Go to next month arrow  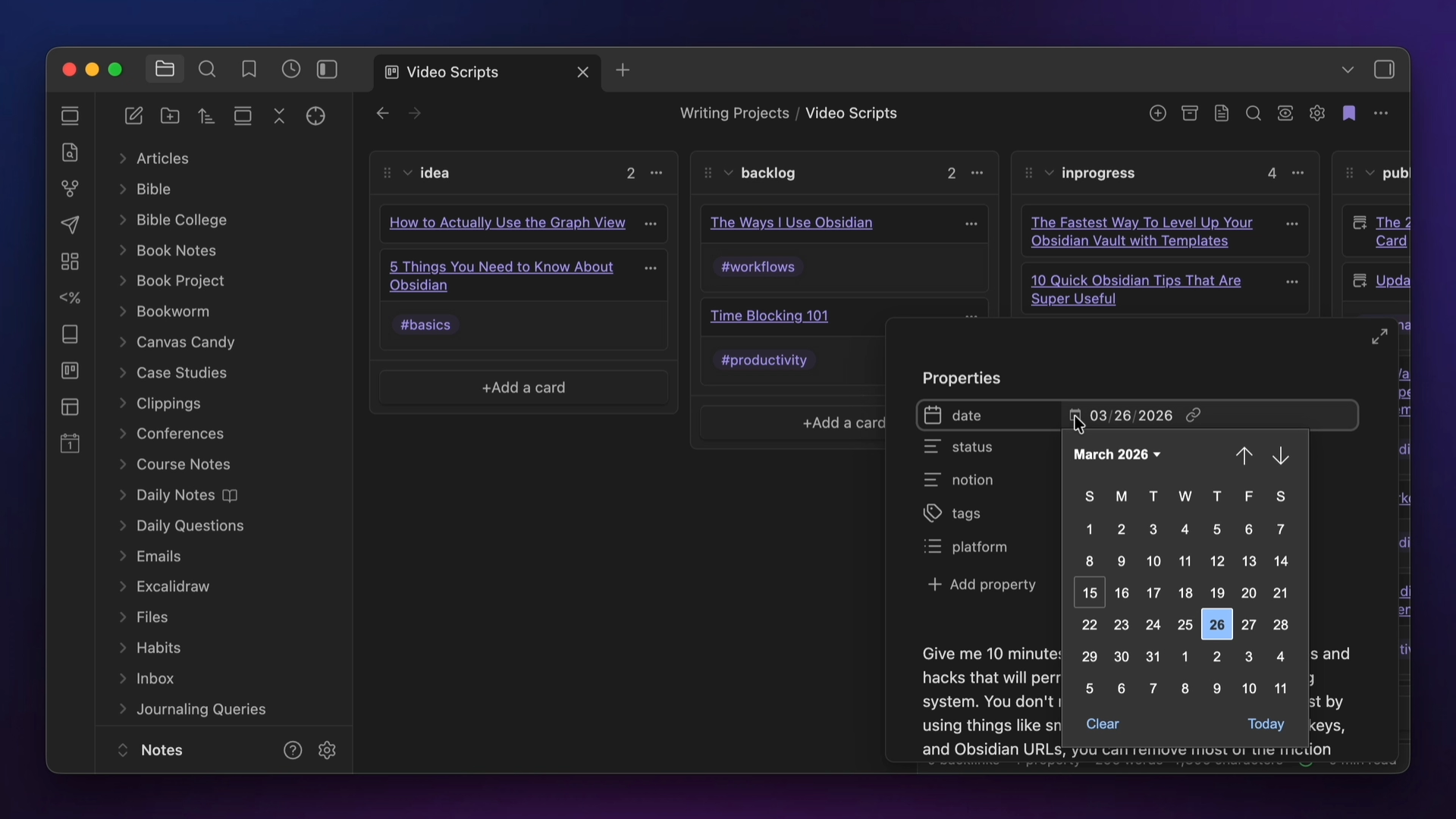click(1281, 456)
